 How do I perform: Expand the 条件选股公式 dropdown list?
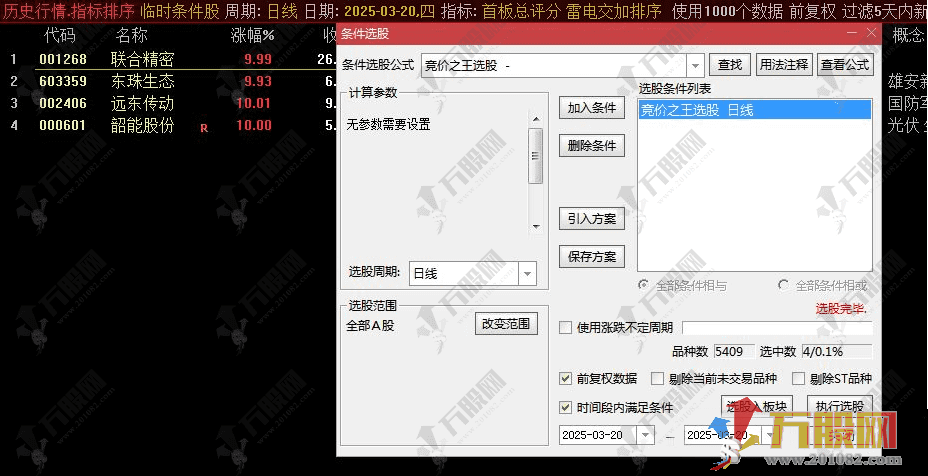click(x=695, y=65)
